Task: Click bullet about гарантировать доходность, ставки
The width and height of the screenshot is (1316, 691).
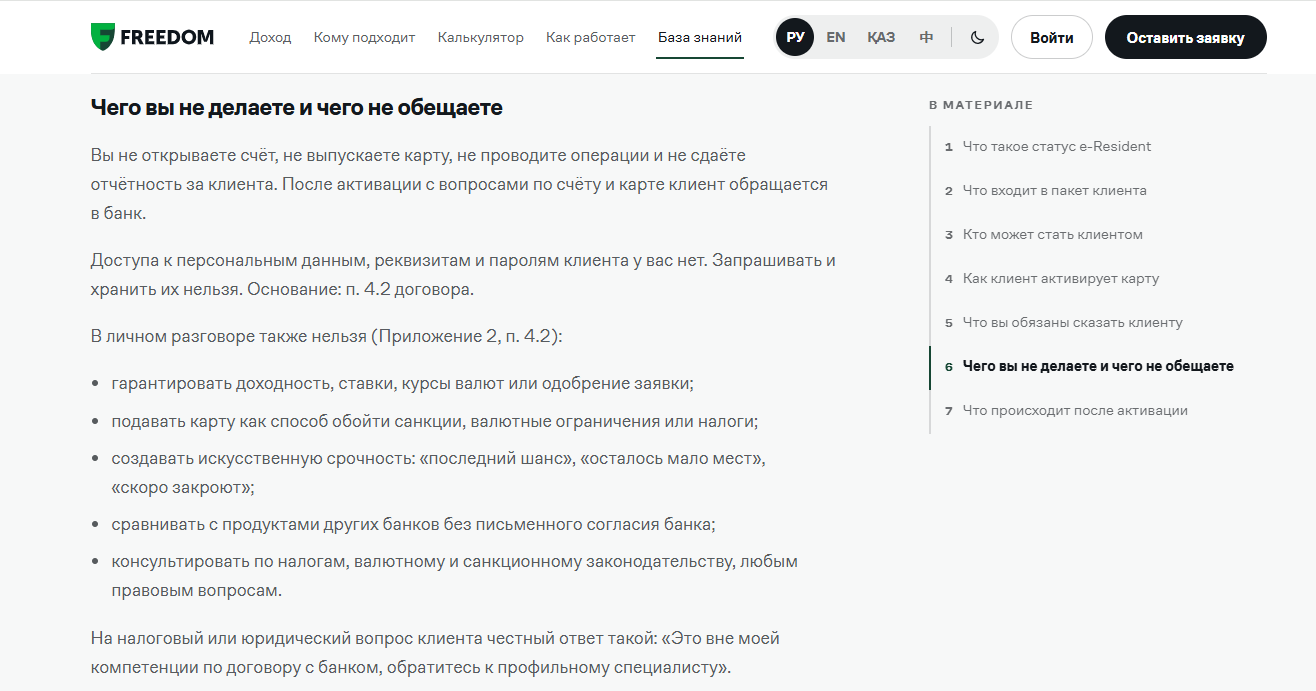Action: pos(402,383)
